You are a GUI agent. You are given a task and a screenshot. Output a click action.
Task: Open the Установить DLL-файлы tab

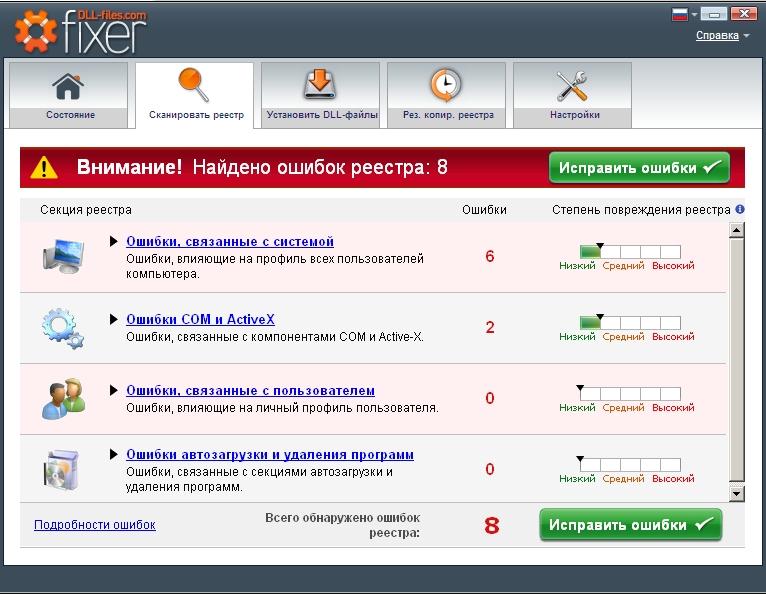click(321, 96)
